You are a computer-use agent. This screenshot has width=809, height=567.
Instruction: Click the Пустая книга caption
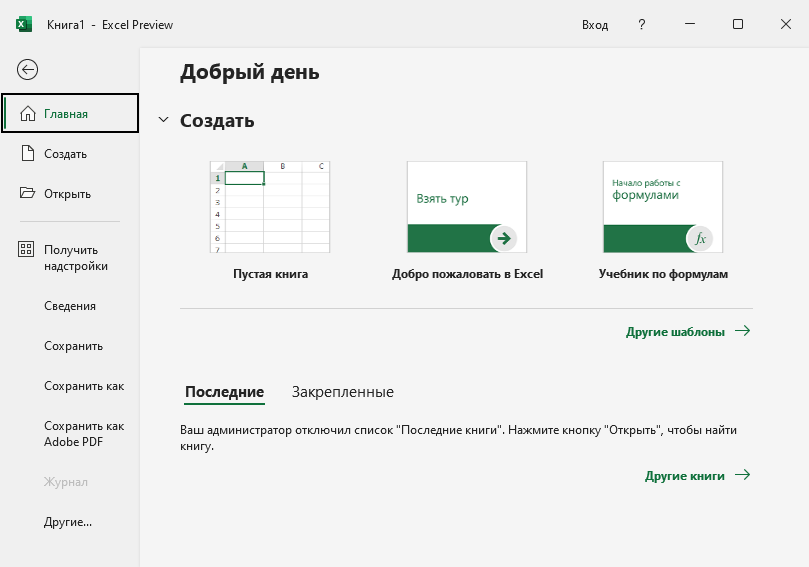(x=270, y=274)
